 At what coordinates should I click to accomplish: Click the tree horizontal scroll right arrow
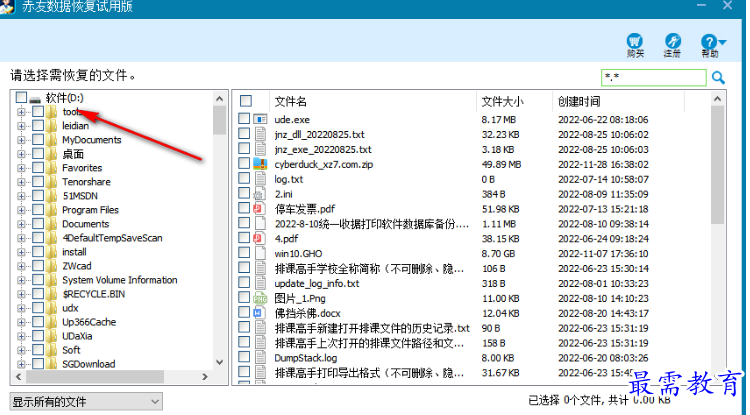tap(205, 377)
